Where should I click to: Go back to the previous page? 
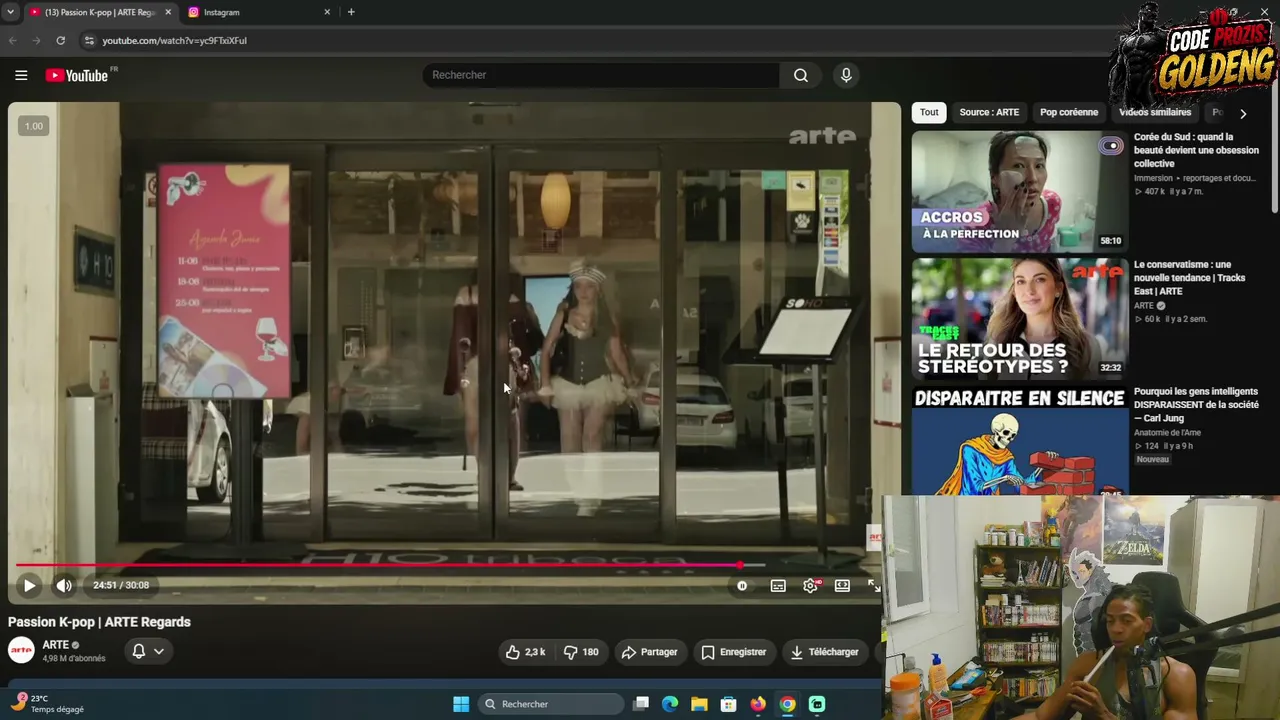click(12, 40)
